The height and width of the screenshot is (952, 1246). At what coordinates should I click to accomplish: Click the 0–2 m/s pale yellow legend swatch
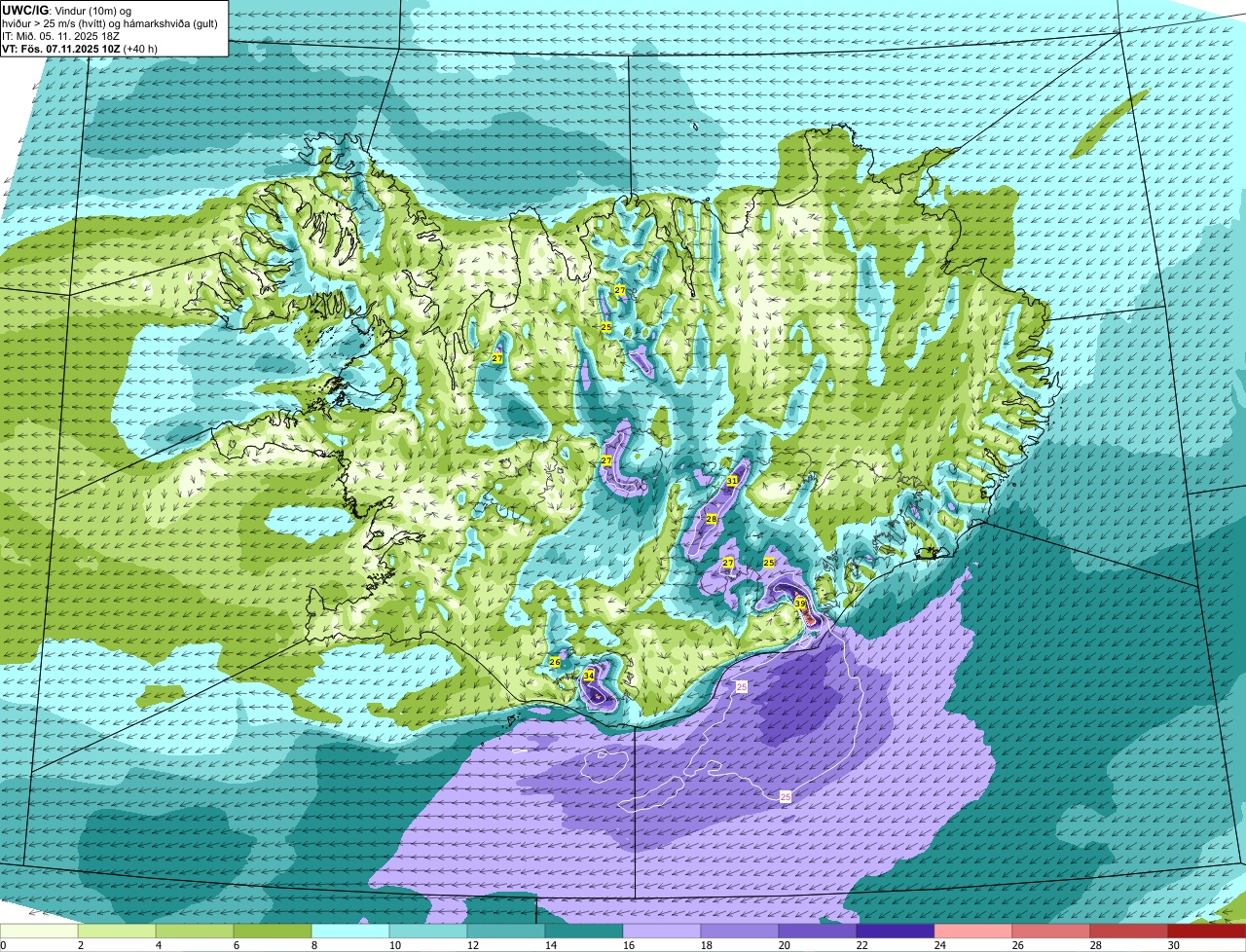(x=39, y=932)
